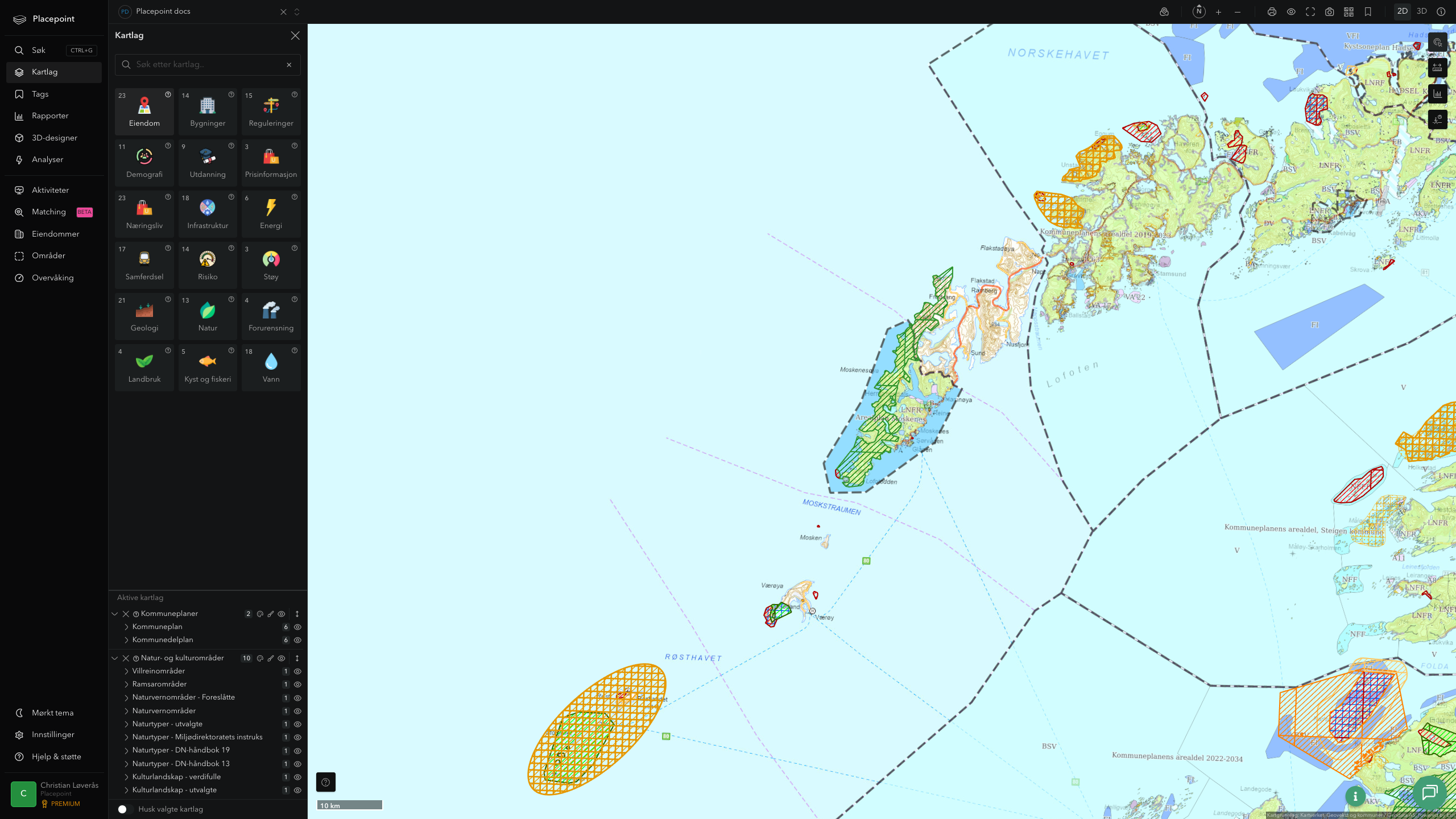Toggle visibility of Kommuneplaner group

282,614
